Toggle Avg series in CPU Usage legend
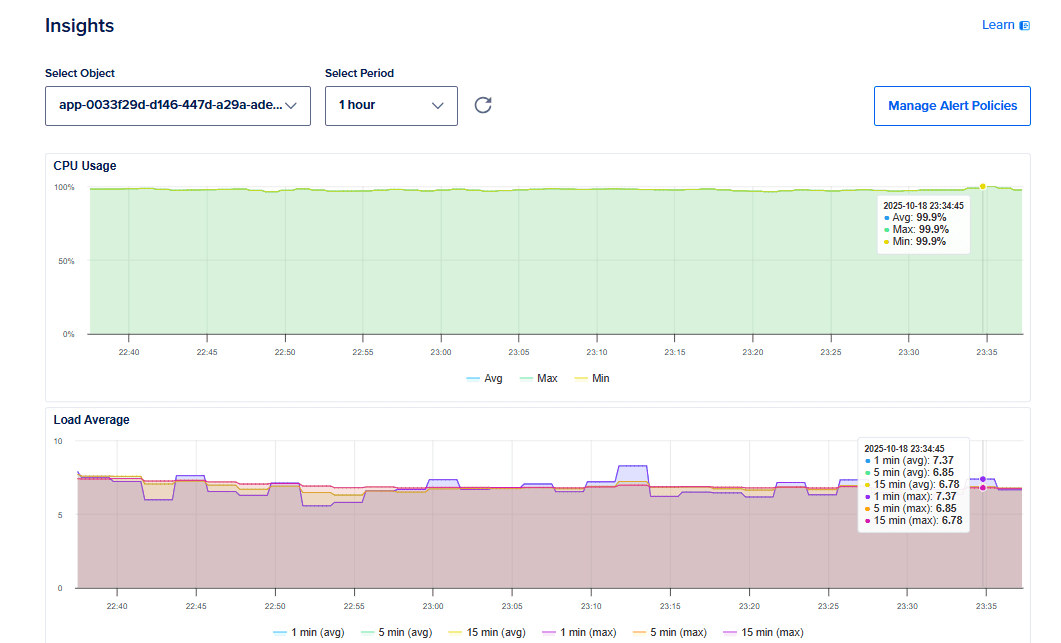This screenshot has height=643, width=1061. coord(484,378)
